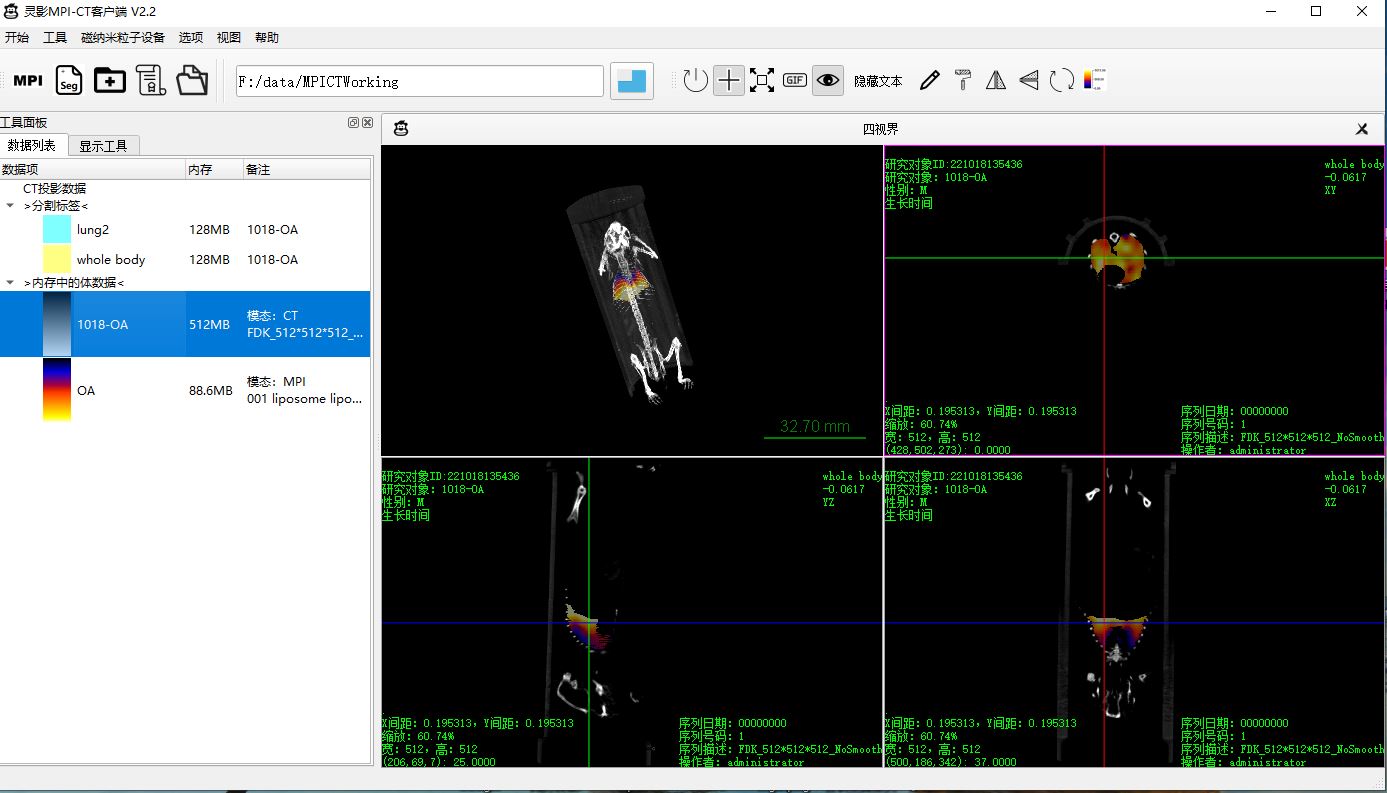This screenshot has height=793, width=1387.
Task: Select the pencil draw tool
Action: pyautogui.click(x=930, y=80)
